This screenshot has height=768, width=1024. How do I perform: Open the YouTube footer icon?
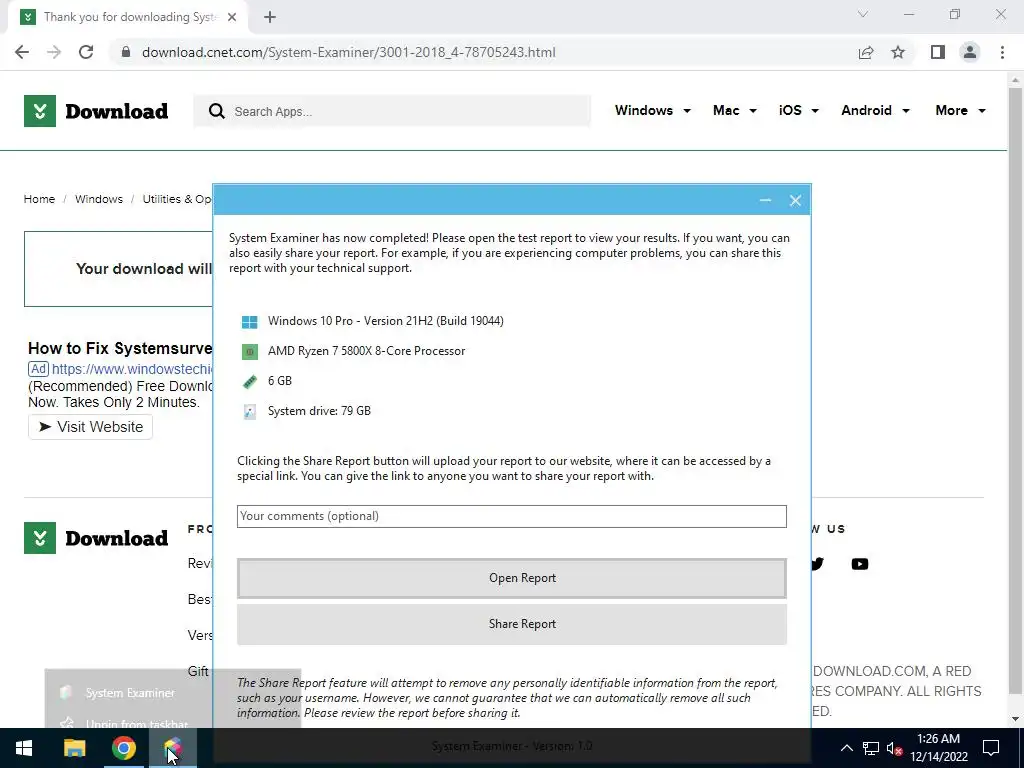[x=859, y=564]
